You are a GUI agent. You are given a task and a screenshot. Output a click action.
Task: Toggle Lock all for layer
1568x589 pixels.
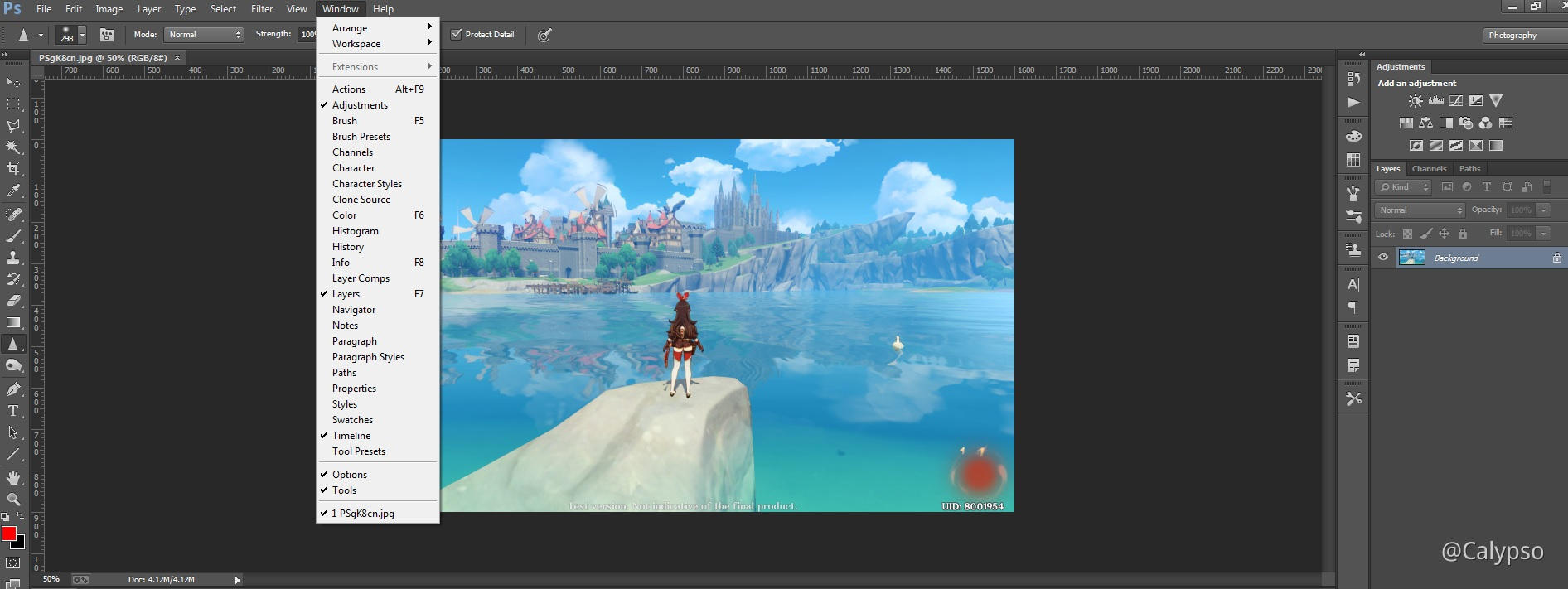(1463, 234)
